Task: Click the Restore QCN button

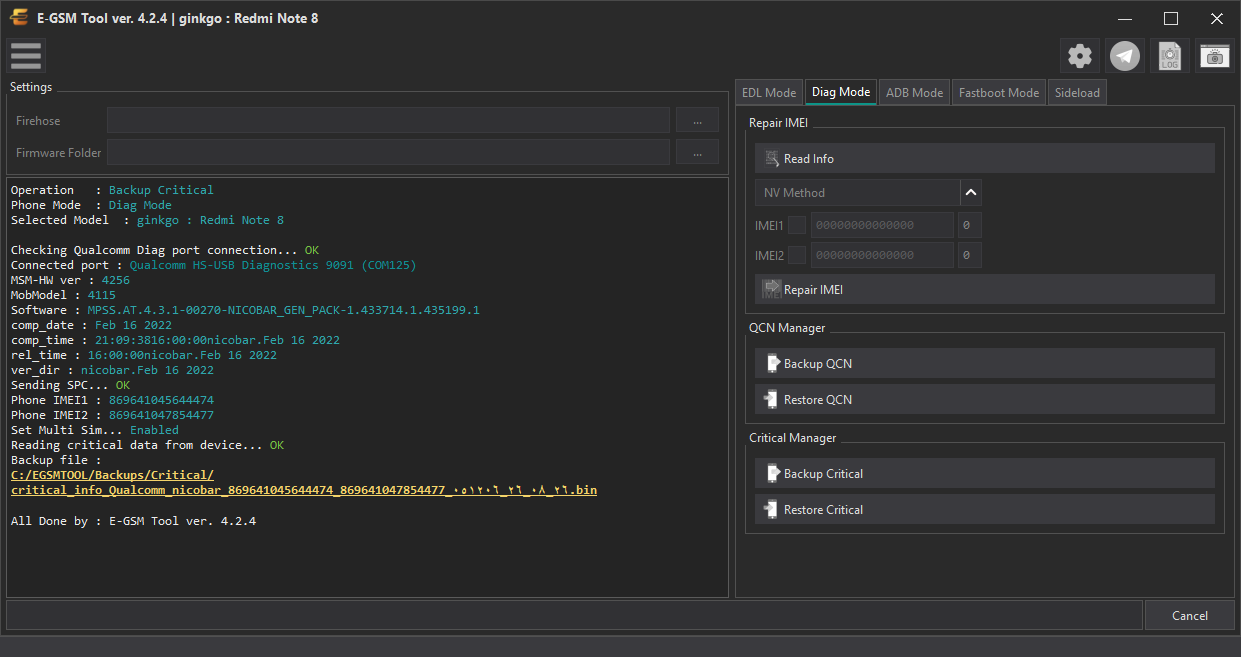Action: pos(985,399)
